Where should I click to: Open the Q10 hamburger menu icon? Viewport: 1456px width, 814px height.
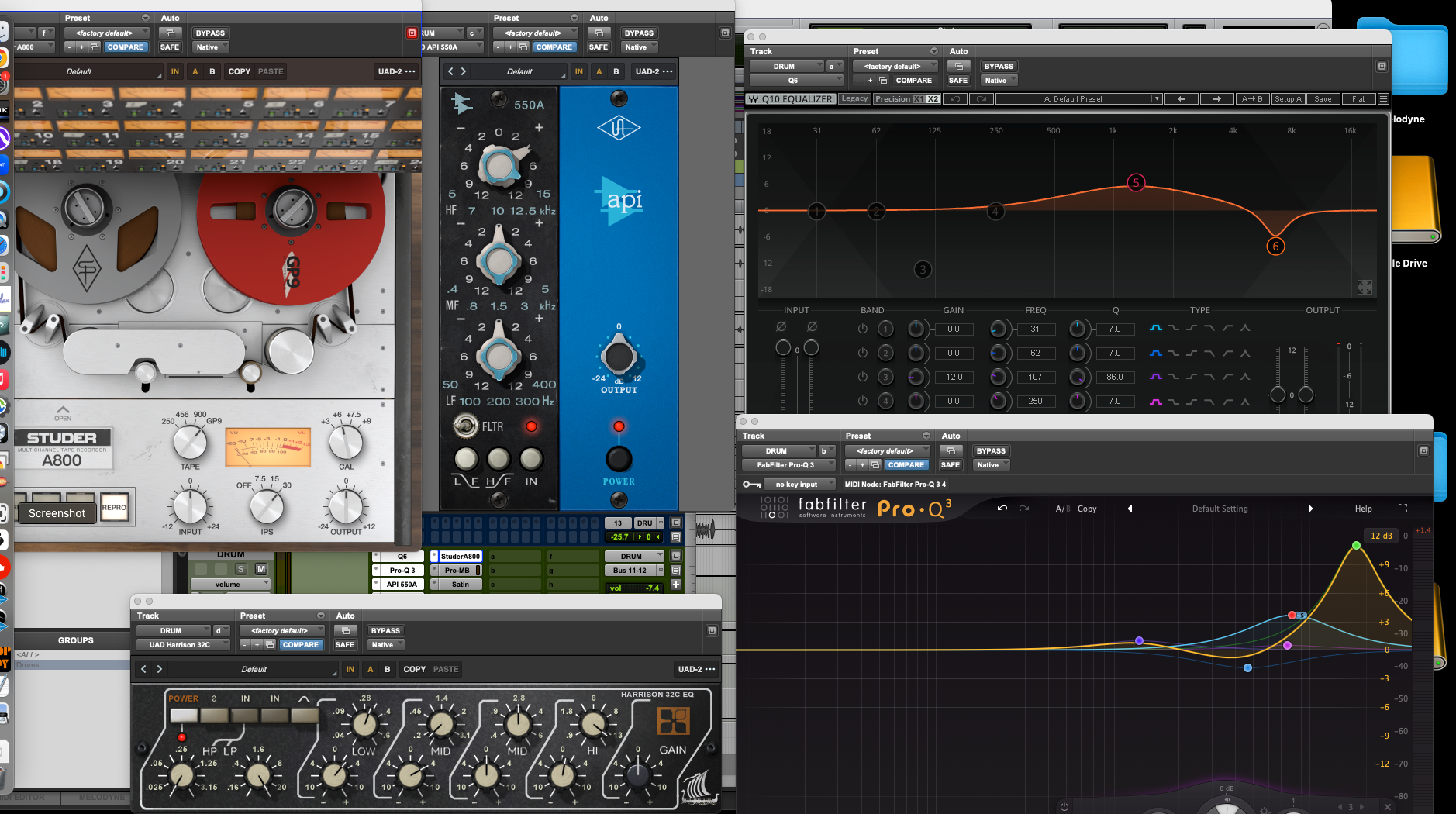click(x=1383, y=99)
